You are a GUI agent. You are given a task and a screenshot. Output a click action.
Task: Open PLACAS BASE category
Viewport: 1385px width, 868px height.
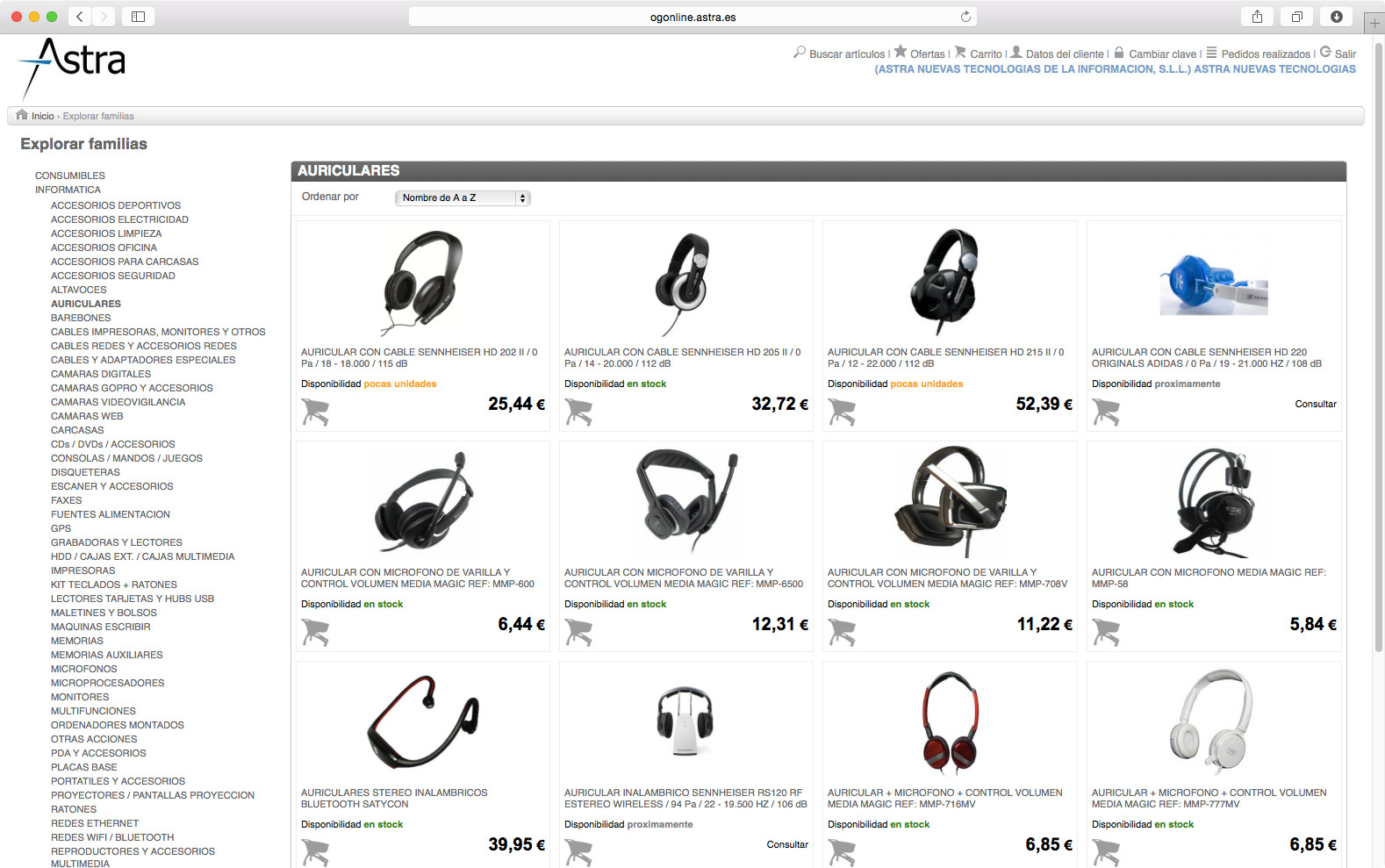(84, 767)
